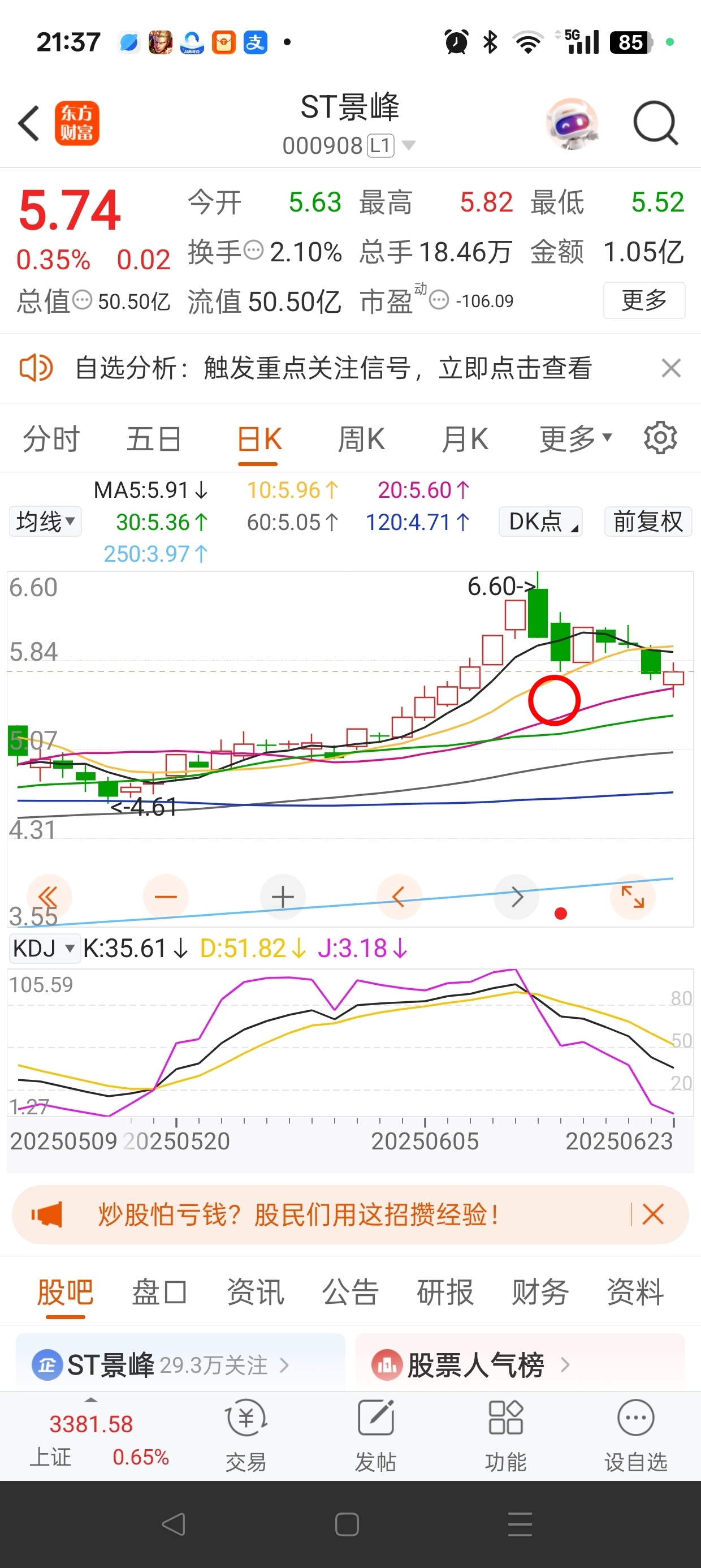Switch to the 分时 chart tab

pos(51,439)
